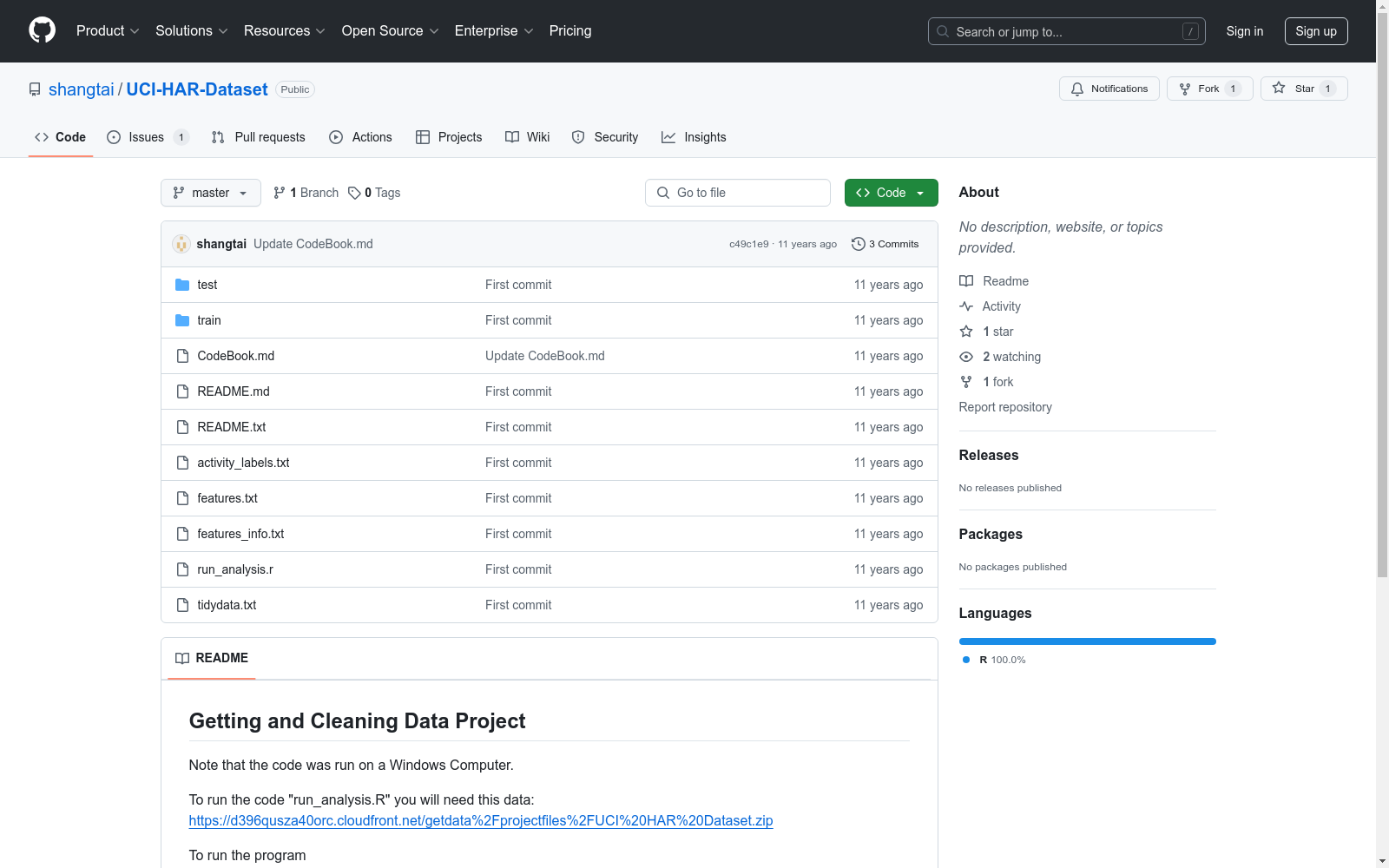The width and height of the screenshot is (1389, 868).
Task: Click the README.txt file icon
Action: [x=182, y=427]
